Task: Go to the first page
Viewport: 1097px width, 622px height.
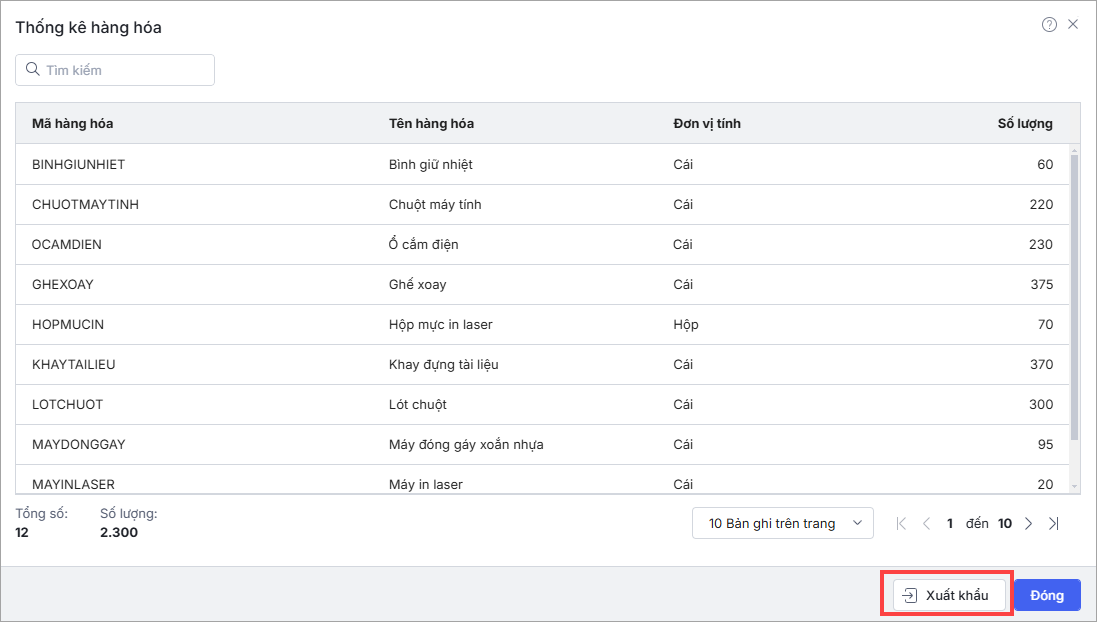Action: (902, 523)
